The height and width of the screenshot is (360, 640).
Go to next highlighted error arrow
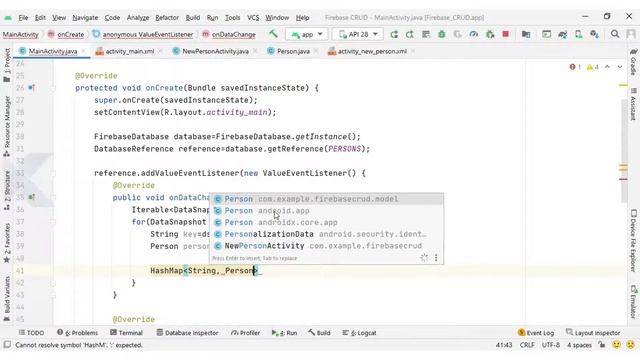tap(620, 67)
